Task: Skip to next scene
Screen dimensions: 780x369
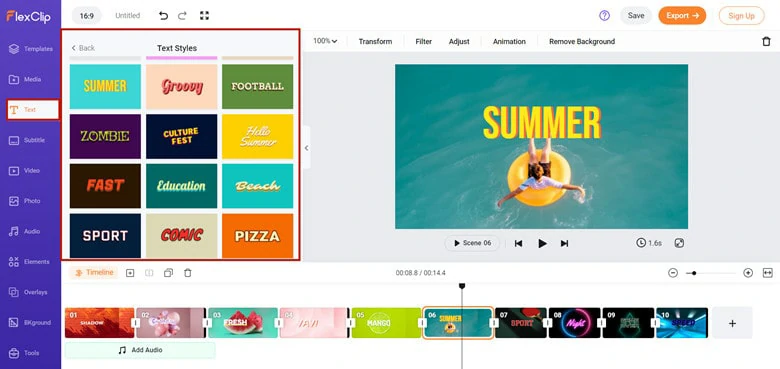Action: coord(564,243)
